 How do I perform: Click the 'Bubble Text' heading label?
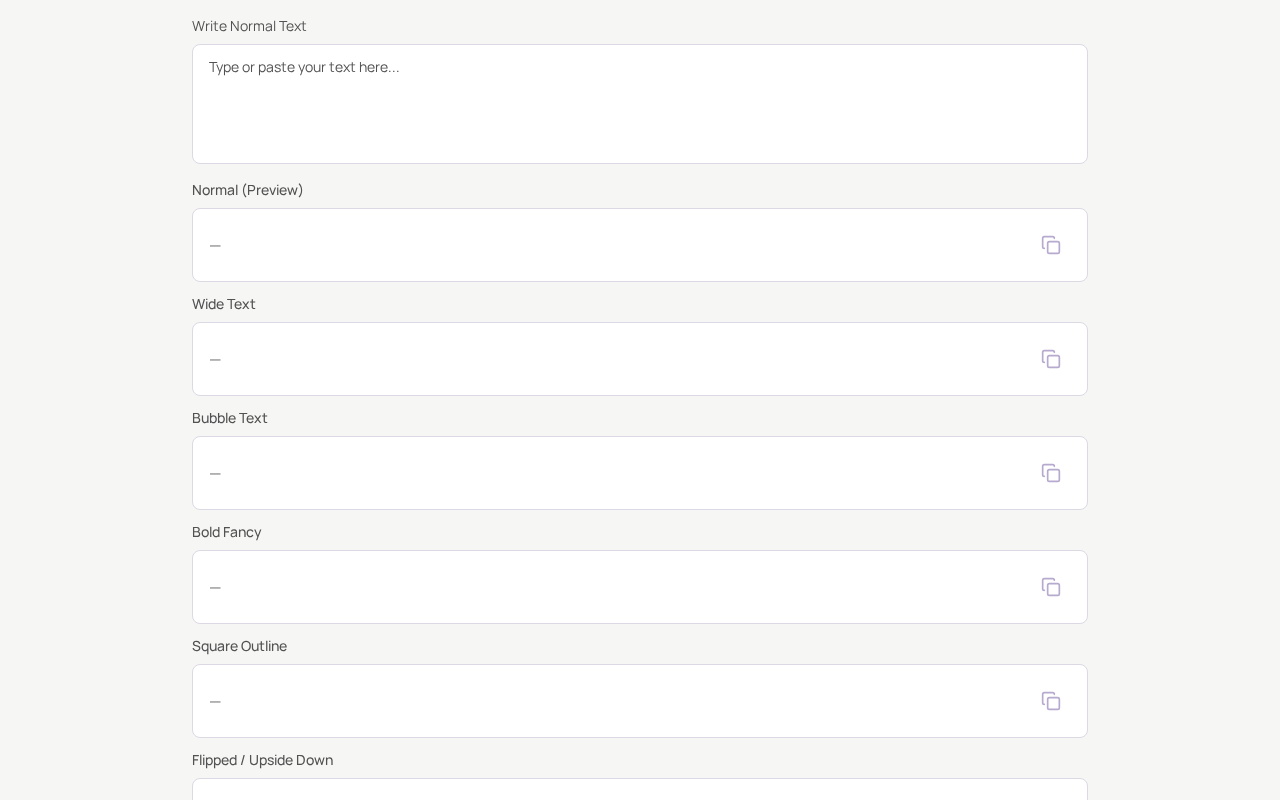tap(230, 418)
